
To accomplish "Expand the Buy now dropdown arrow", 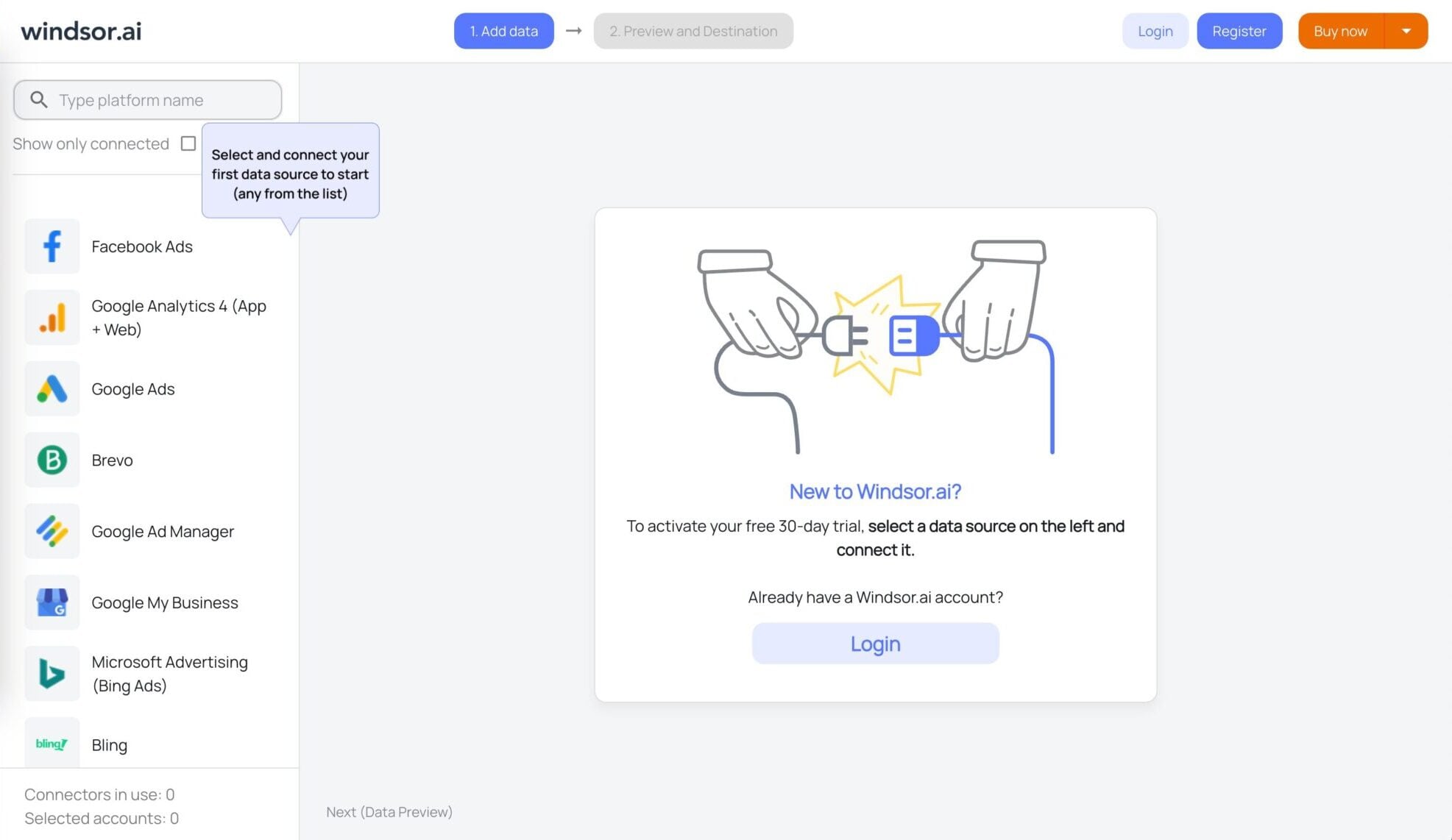I will 1406,31.
